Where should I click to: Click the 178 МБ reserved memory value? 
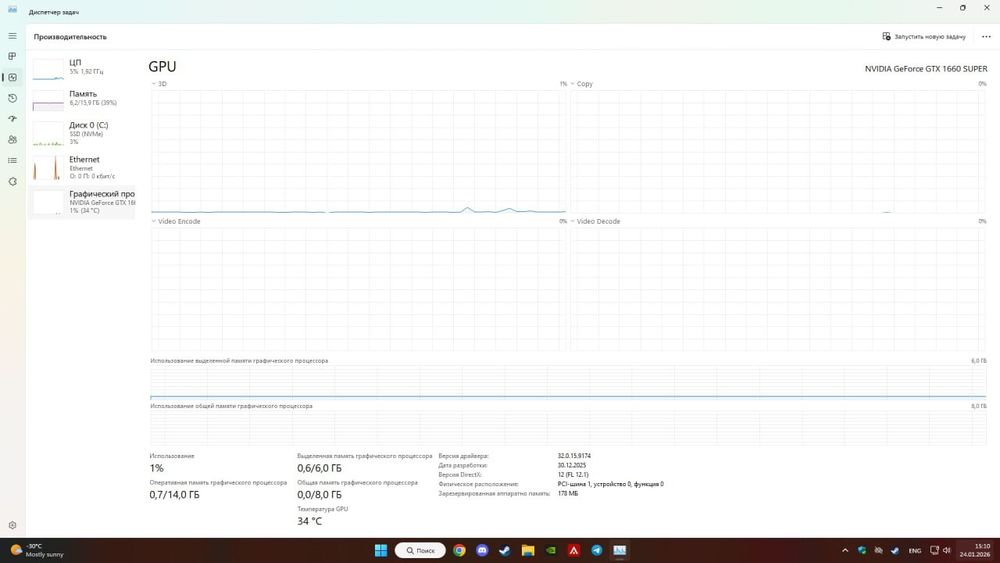click(568, 494)
